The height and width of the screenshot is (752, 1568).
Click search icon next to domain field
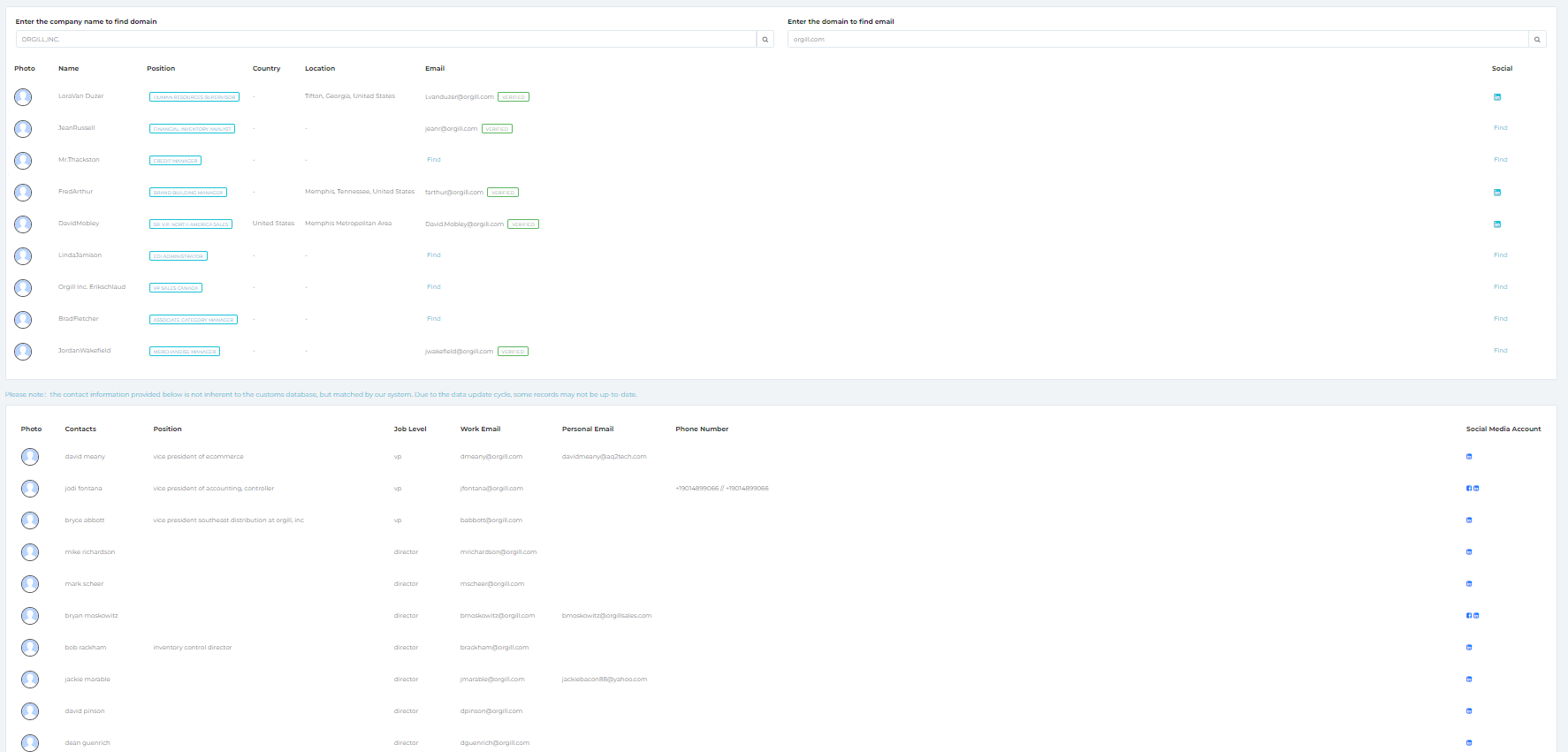pos(1537,40)
